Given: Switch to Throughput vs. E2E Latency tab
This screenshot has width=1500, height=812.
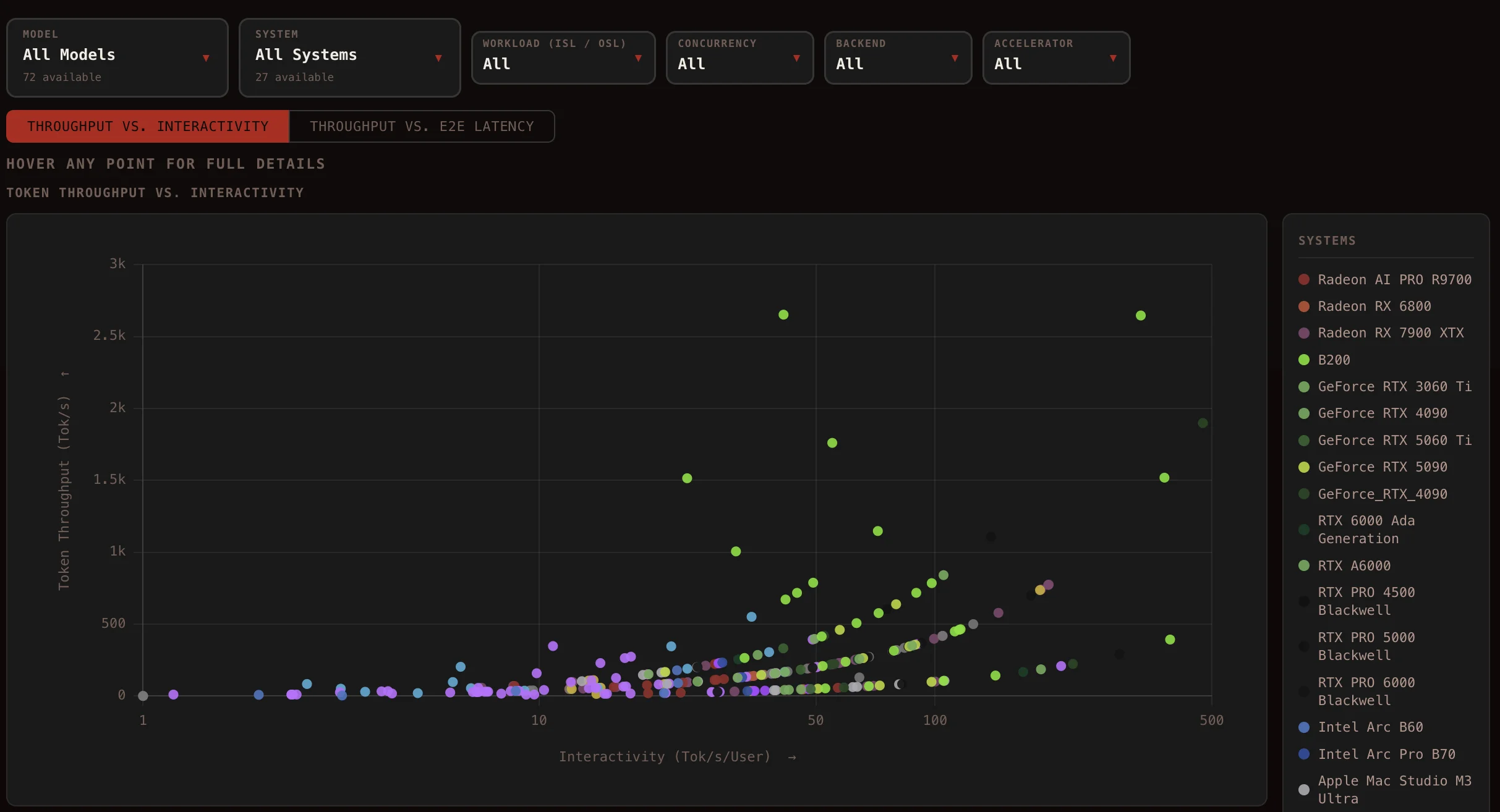Looking at the screenshot, I should [422, 127].
